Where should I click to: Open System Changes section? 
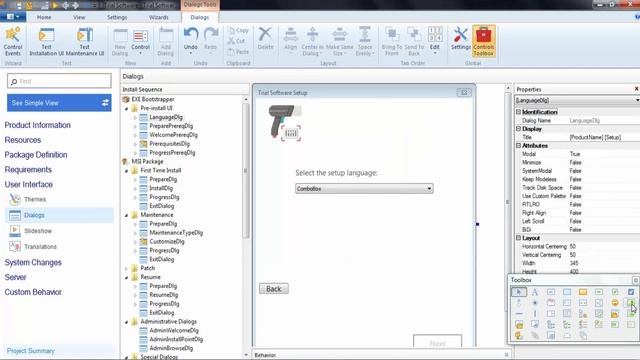(x=33, y=262)
